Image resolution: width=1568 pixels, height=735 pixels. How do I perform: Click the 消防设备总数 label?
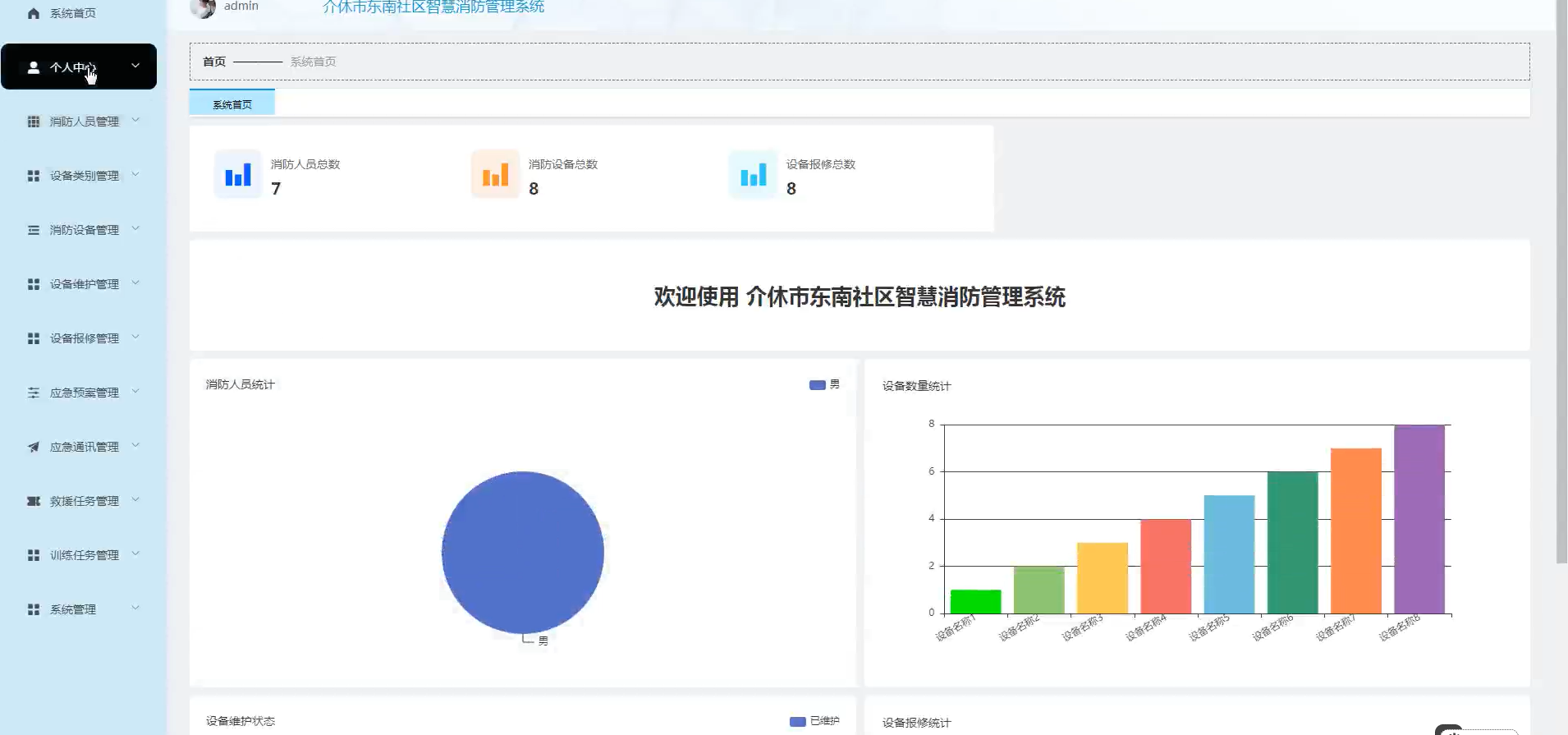(x=563, y=164)
